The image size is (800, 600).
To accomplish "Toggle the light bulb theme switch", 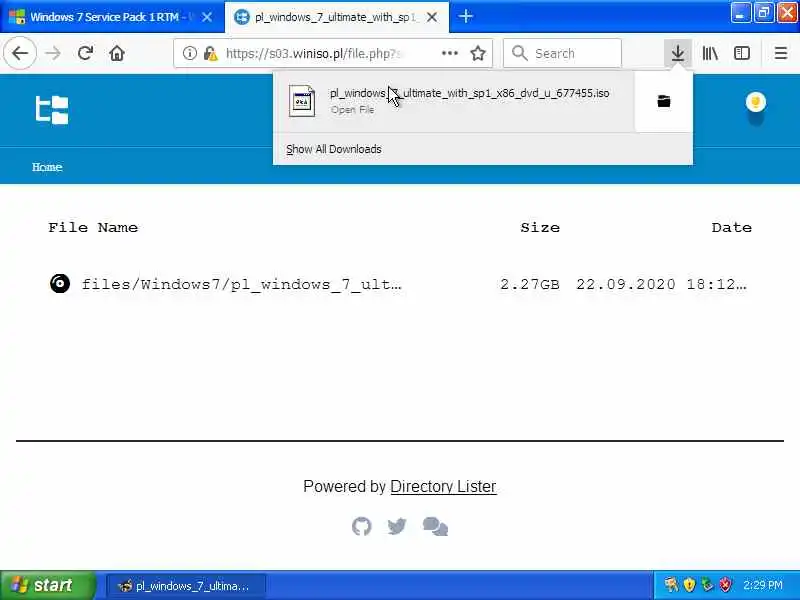I will [x=756, y=102].
